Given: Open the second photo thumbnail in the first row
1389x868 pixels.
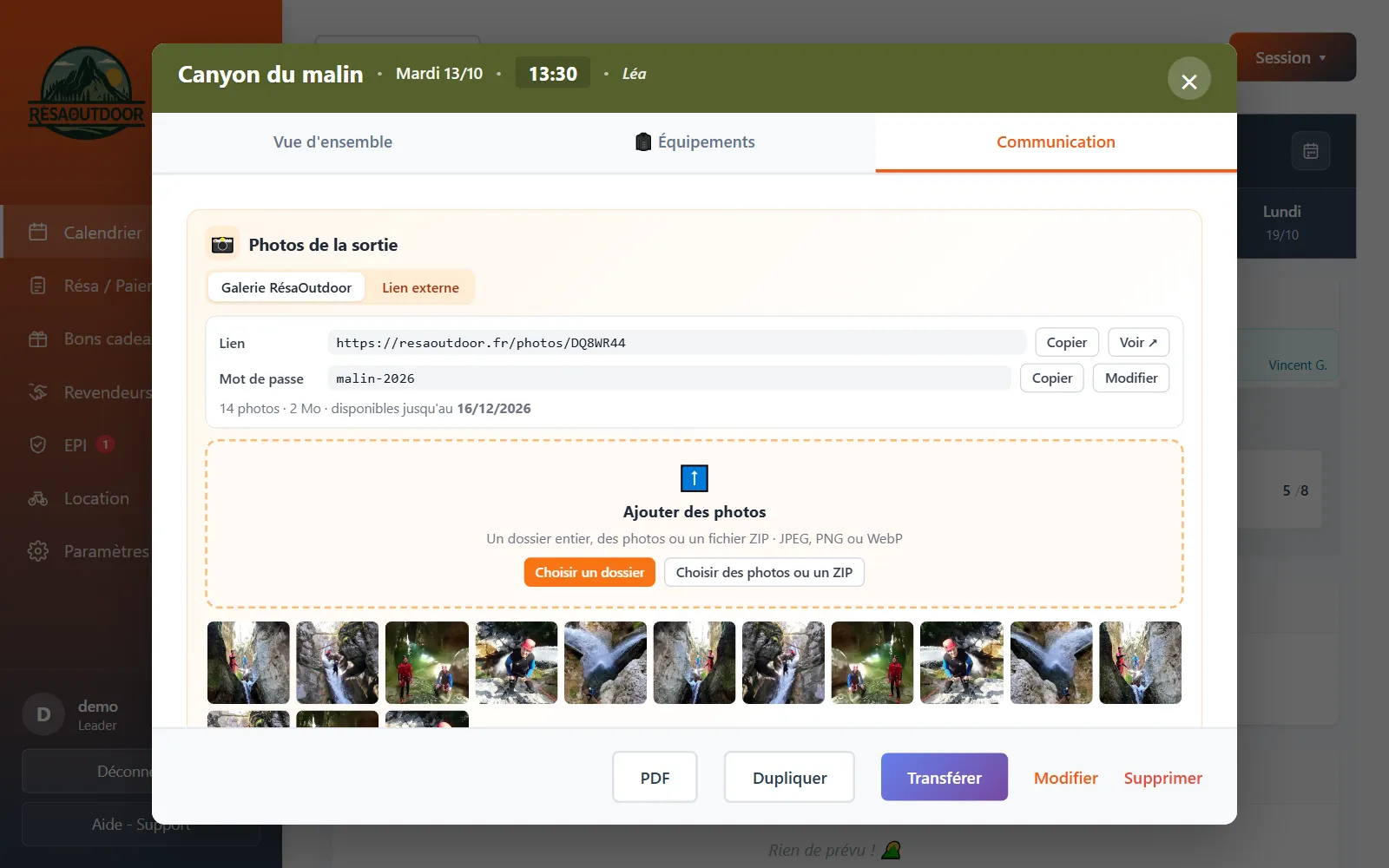Looking at the screenshot, I should tap(338, 662).
